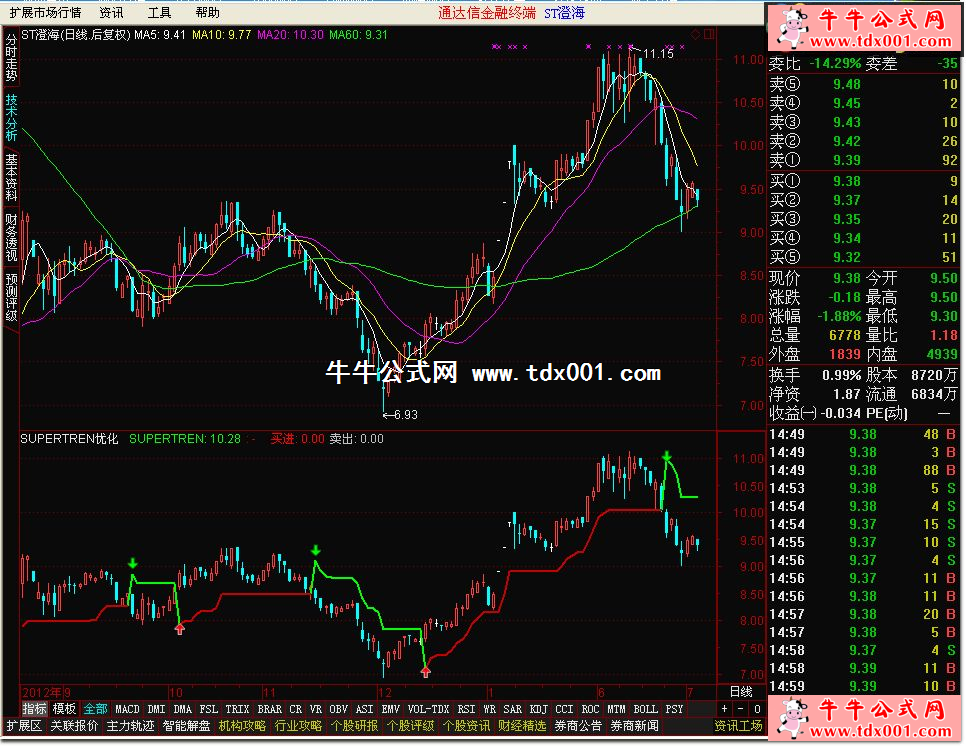Screen dimensions: 966x746
Task: Switch indicator to SAR
Action: coord(512,709)
